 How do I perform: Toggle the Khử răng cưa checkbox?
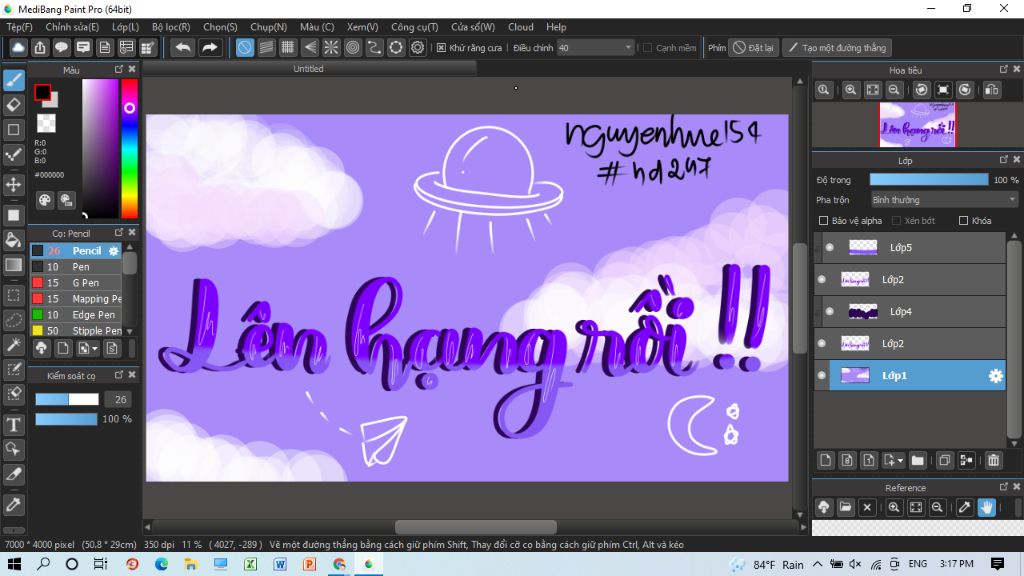pyautogui.click(x=441, y=48)
